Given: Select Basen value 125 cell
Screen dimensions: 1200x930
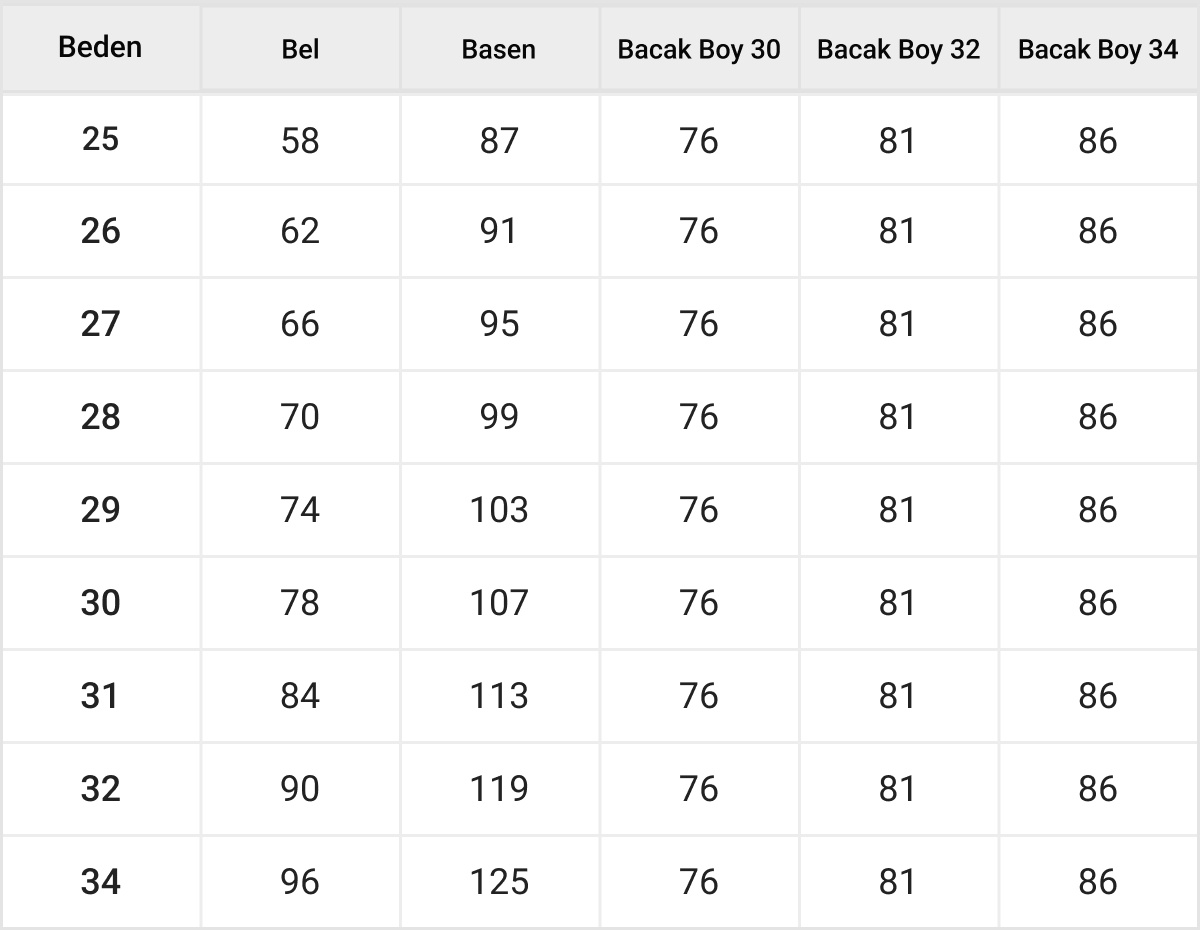Looking at the screenshot, I should (x=499, y=882).
